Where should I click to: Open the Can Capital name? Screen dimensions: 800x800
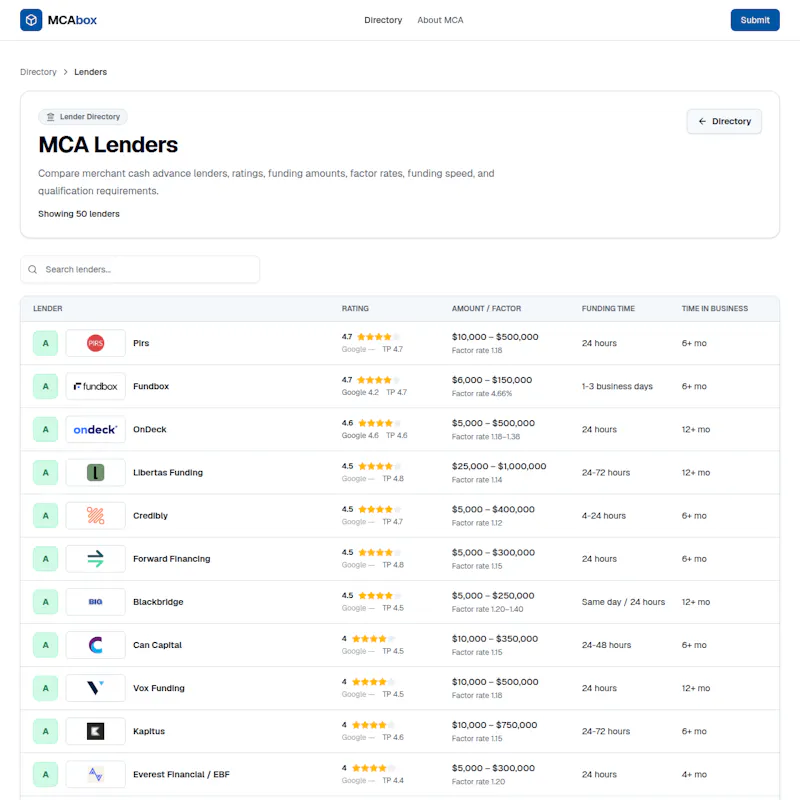pos(157,645)
